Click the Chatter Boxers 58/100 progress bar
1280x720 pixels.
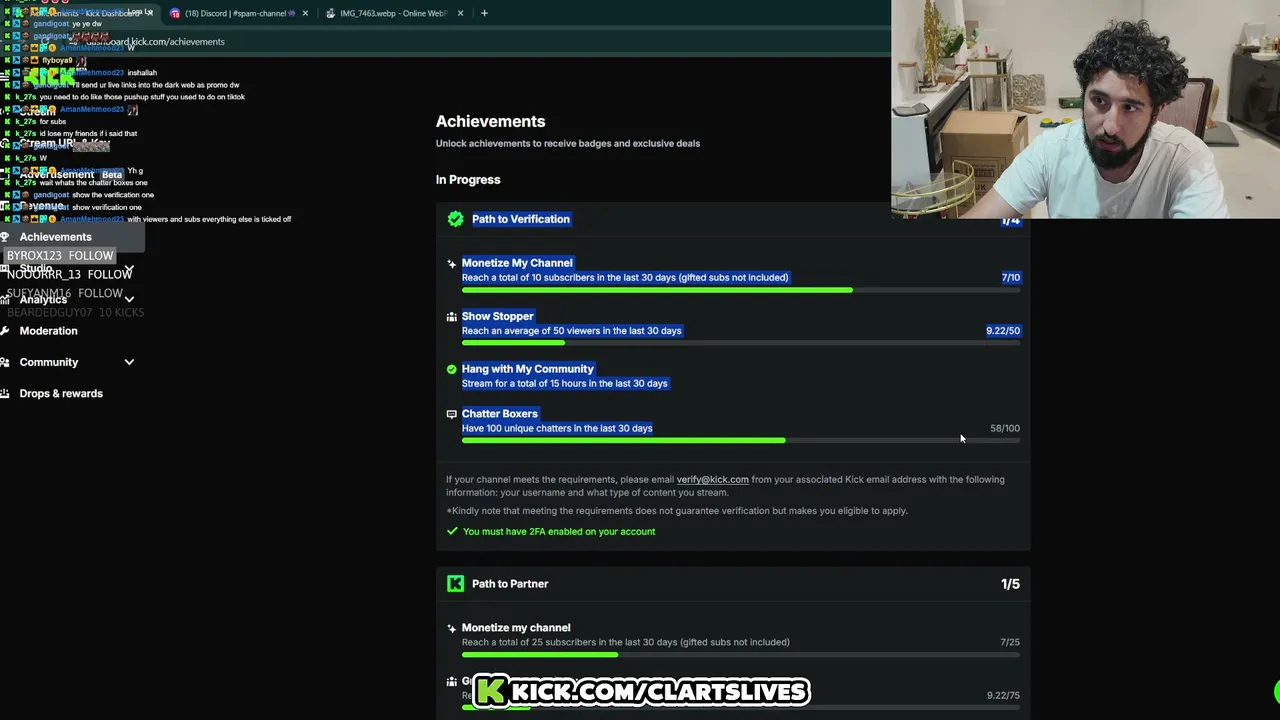[x=741, y=440]
